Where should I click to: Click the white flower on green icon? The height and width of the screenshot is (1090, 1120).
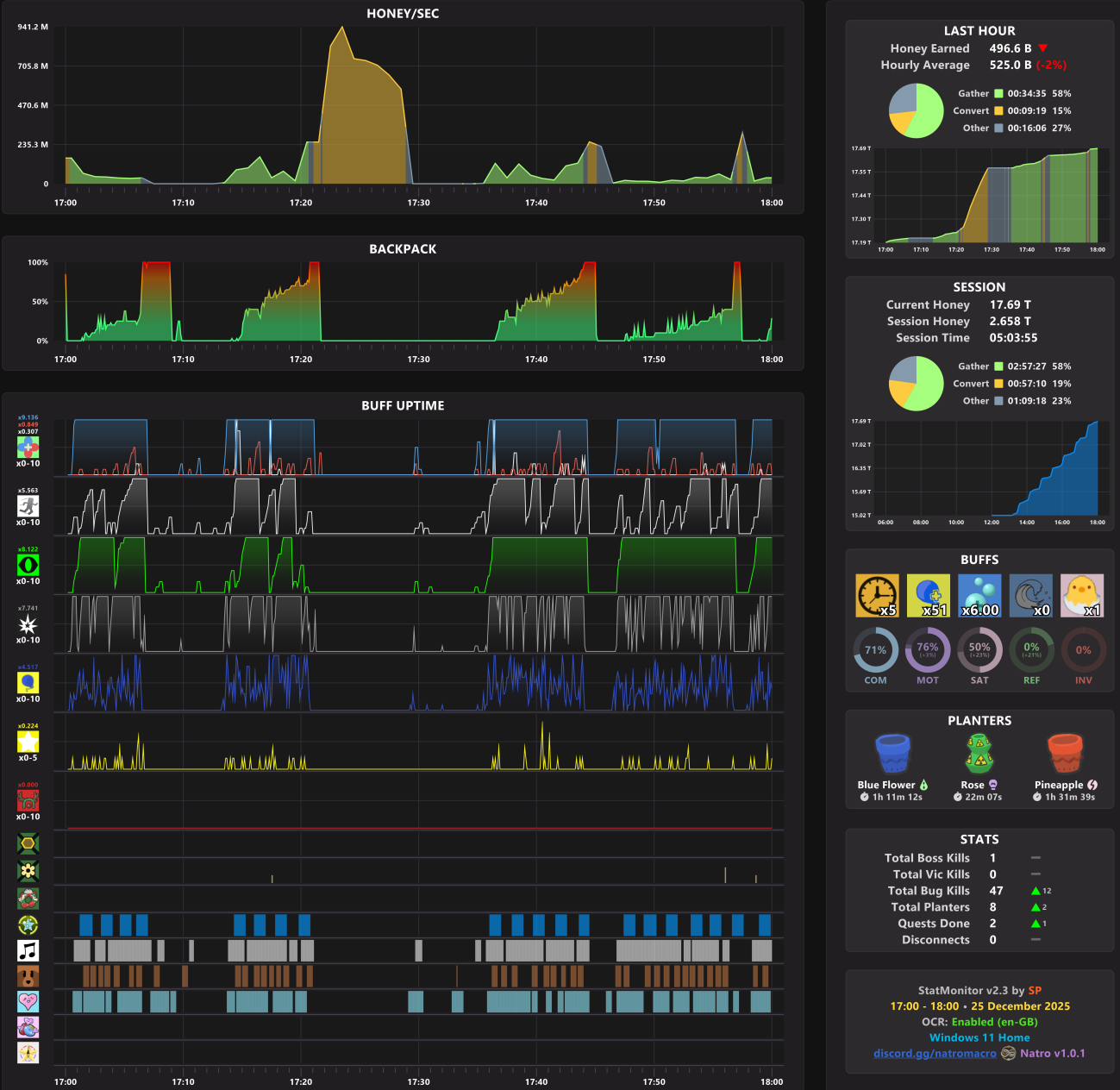(28, 871)
